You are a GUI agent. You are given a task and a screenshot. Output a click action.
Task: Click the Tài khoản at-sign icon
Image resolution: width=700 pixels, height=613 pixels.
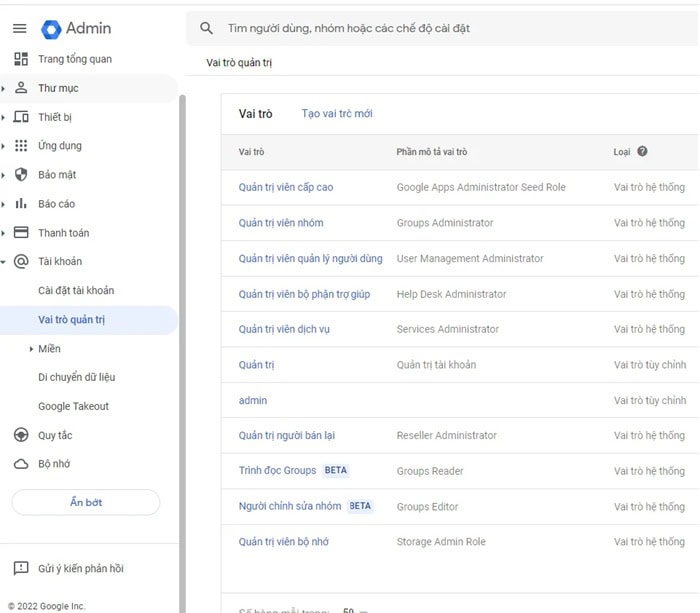(21, 261)
